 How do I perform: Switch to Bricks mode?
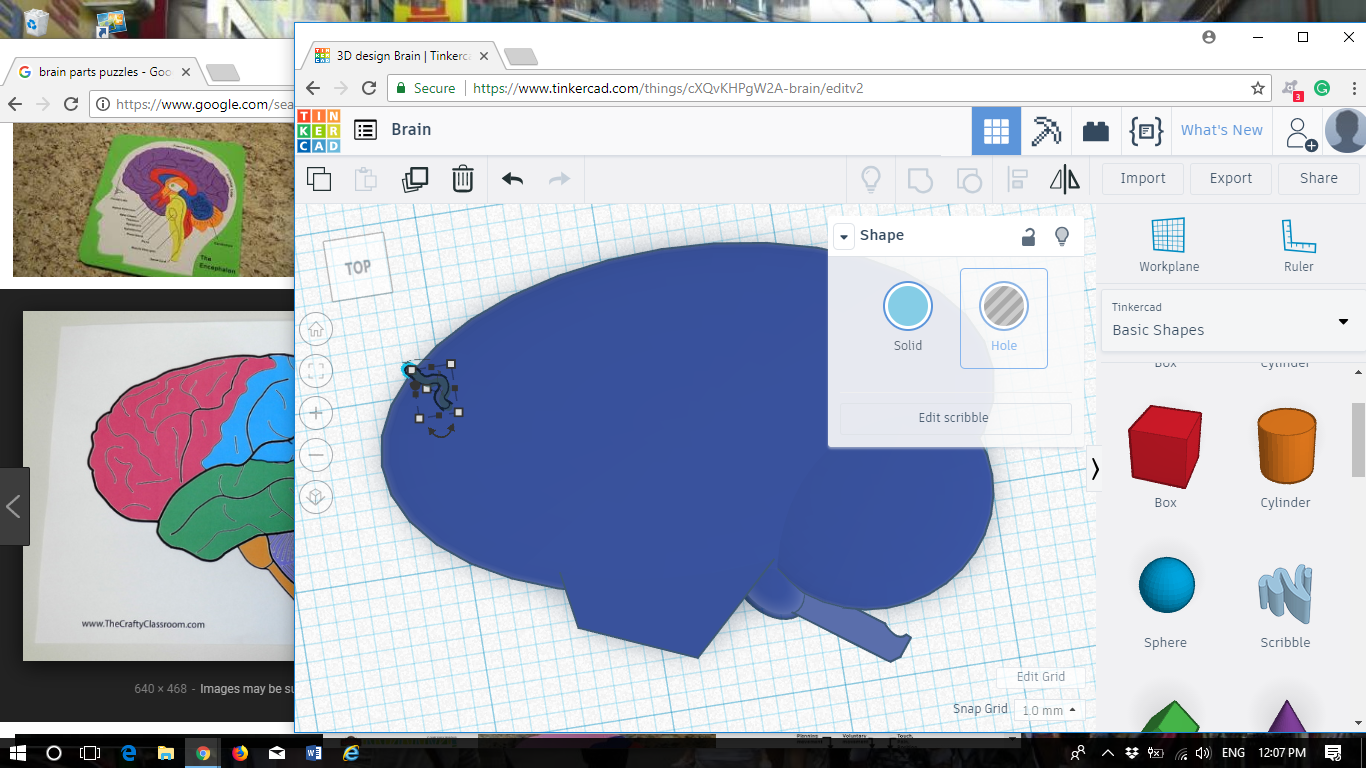[1096, 131]
